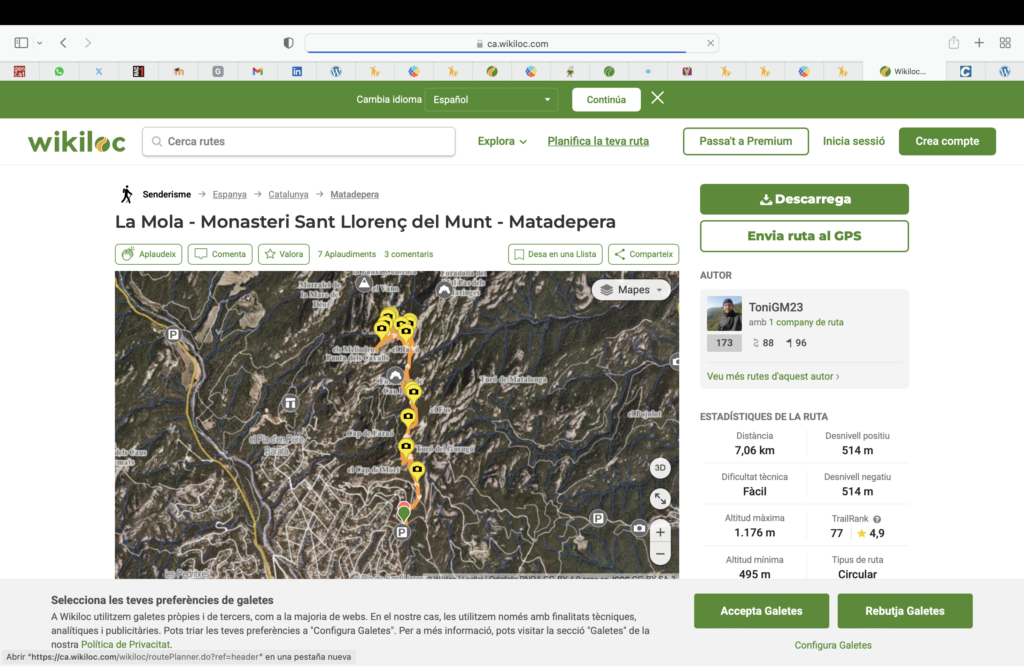Focus the Cerca rutes search field
This screenshot has height=666, width=1024.
pyautogui.click(x=299, y=141)
